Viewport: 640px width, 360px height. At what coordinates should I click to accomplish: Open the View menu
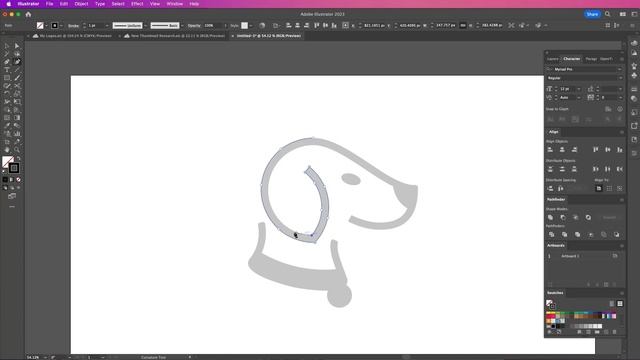click(x=155, y=4)
